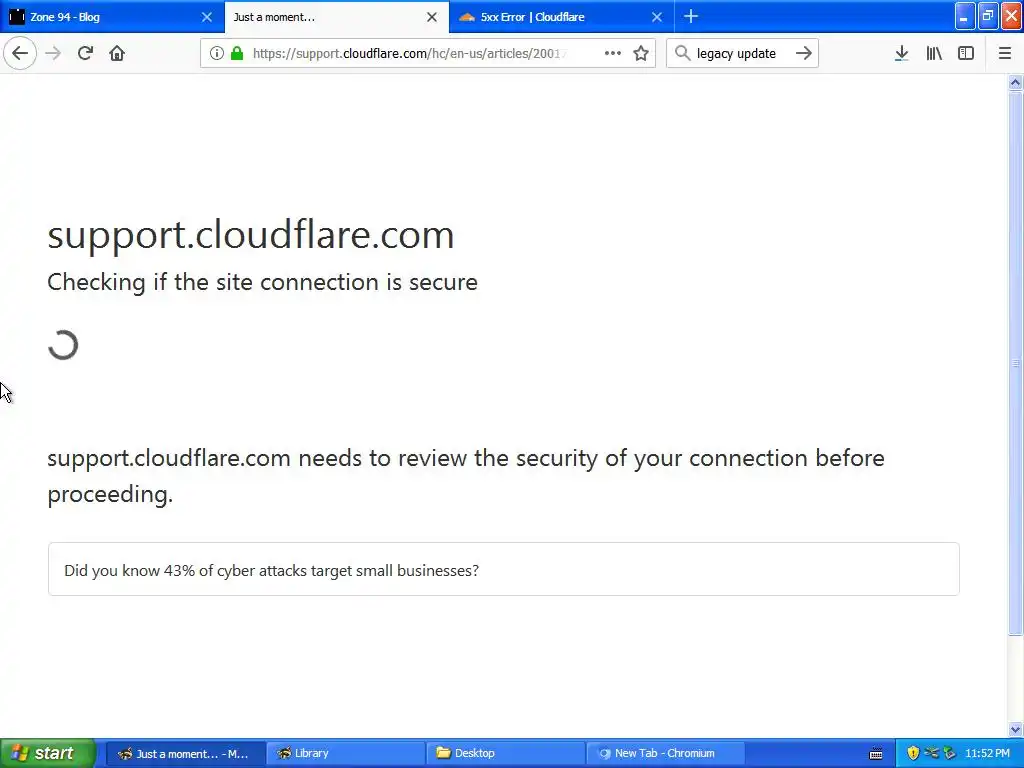
Task: Click the 'support.cloudflare.com' page heading
Action: pyautogui.click(x=251, y=235)
